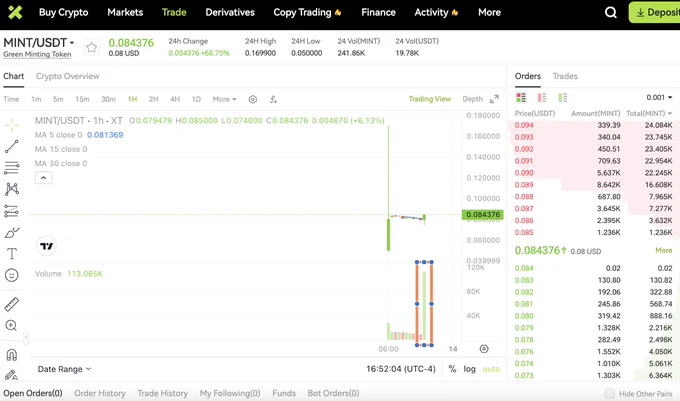
Task: Open price axis settings gear
Action: click(x=484, y=349)
